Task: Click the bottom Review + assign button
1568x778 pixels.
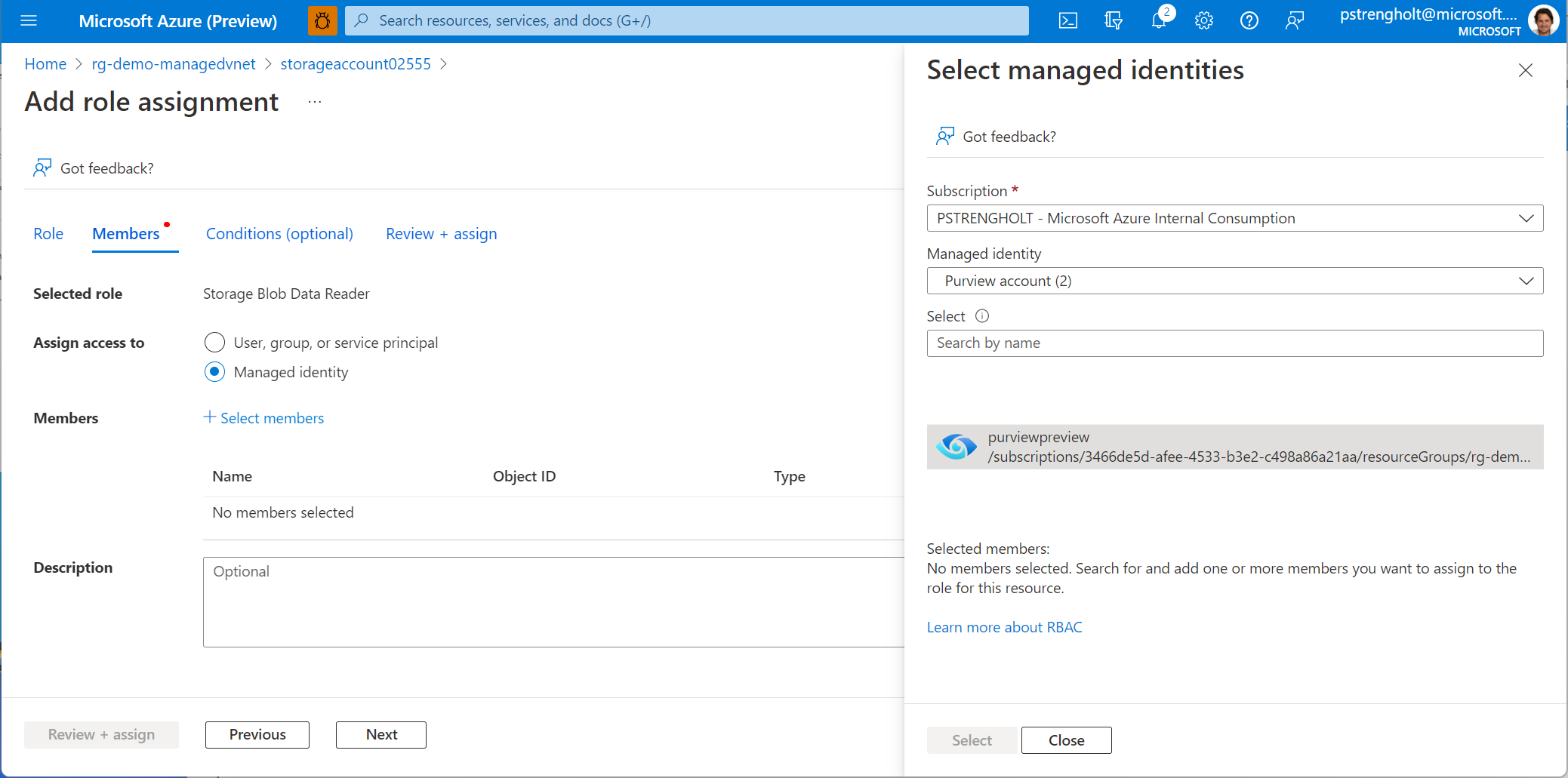Action: tap(101, 735)
